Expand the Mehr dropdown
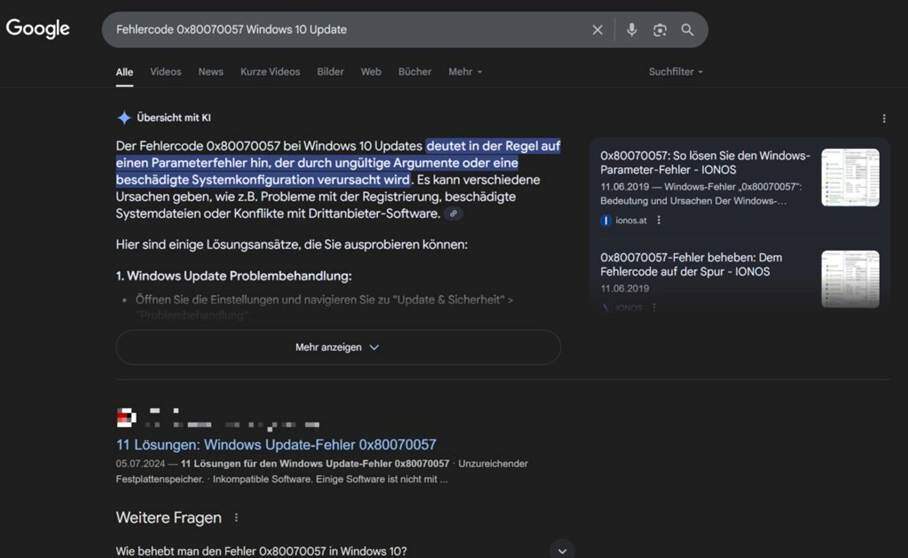Screen dimensions: 908x558 [x=465, y=72]
